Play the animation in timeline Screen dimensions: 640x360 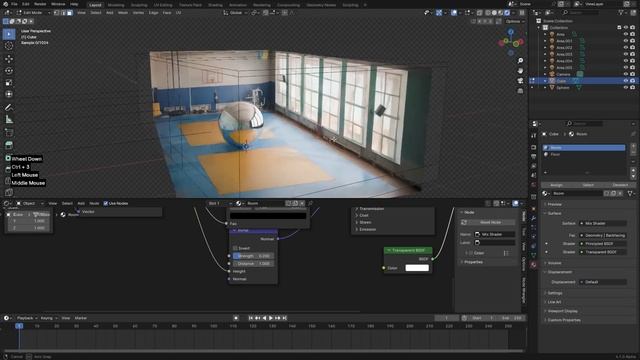[x=271, y=318]
